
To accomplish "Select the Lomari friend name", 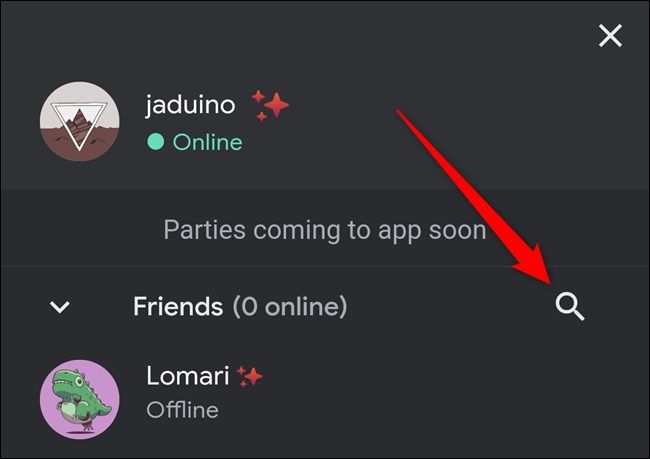I will point(188,376).
